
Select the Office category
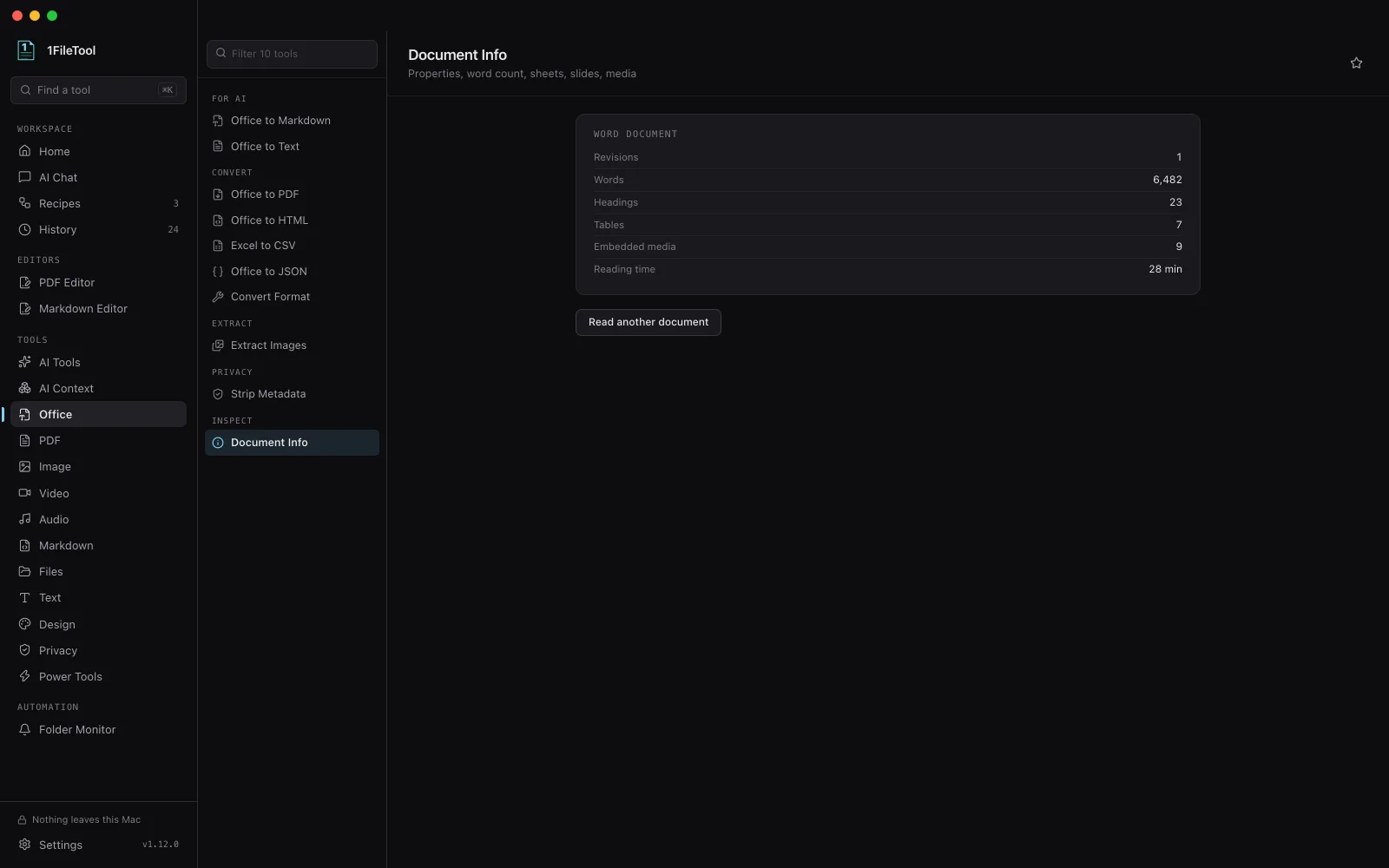98,414
